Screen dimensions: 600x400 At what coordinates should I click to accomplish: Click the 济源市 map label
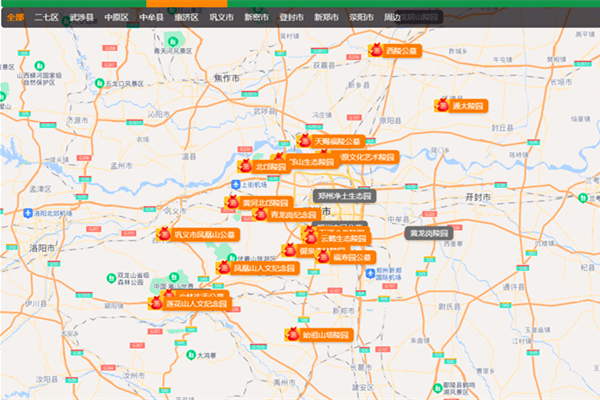pos(77,120)
